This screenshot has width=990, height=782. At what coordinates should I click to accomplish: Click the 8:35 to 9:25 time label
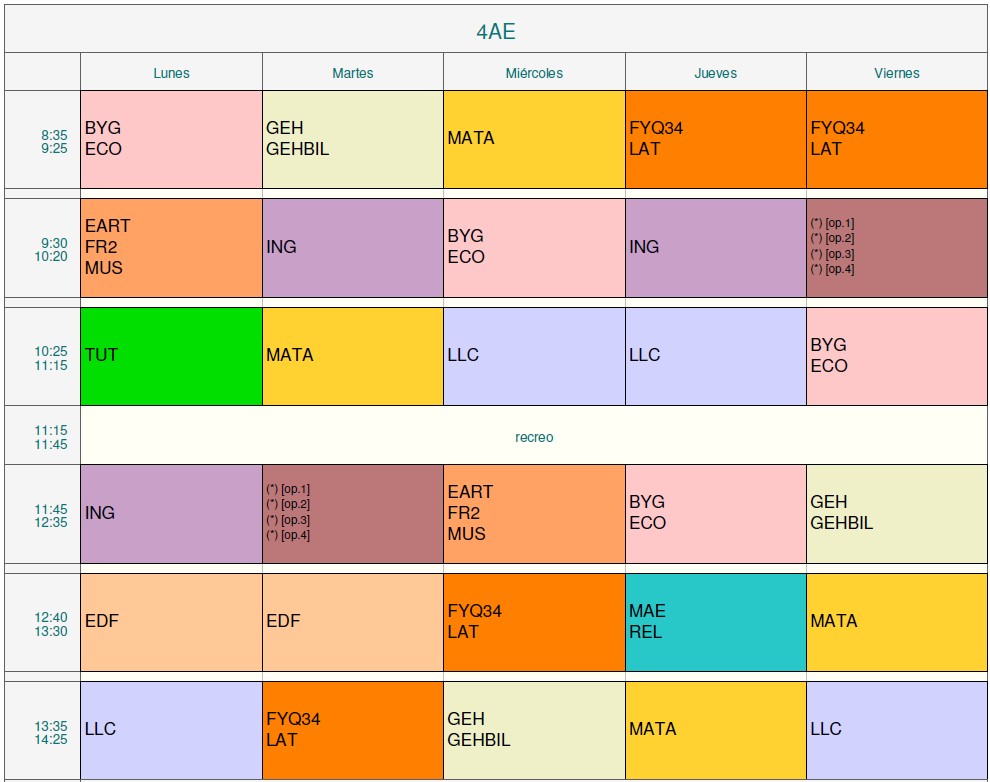pos(54,141)
